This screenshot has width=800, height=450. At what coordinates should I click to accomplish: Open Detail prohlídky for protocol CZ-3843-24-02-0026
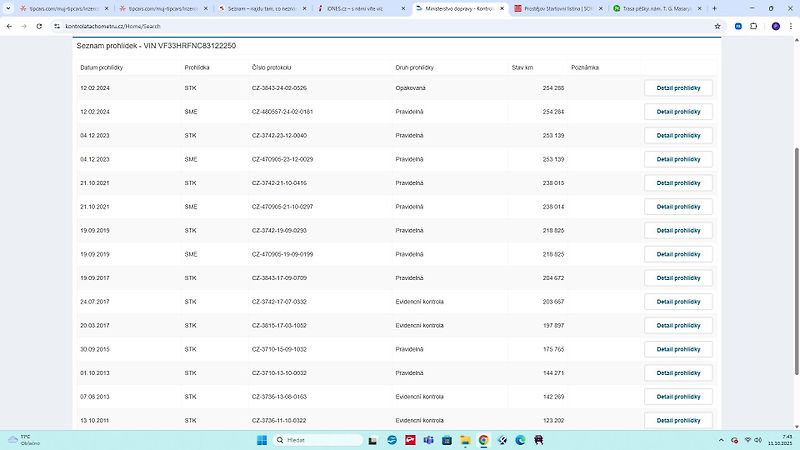[x=678, y=88]
